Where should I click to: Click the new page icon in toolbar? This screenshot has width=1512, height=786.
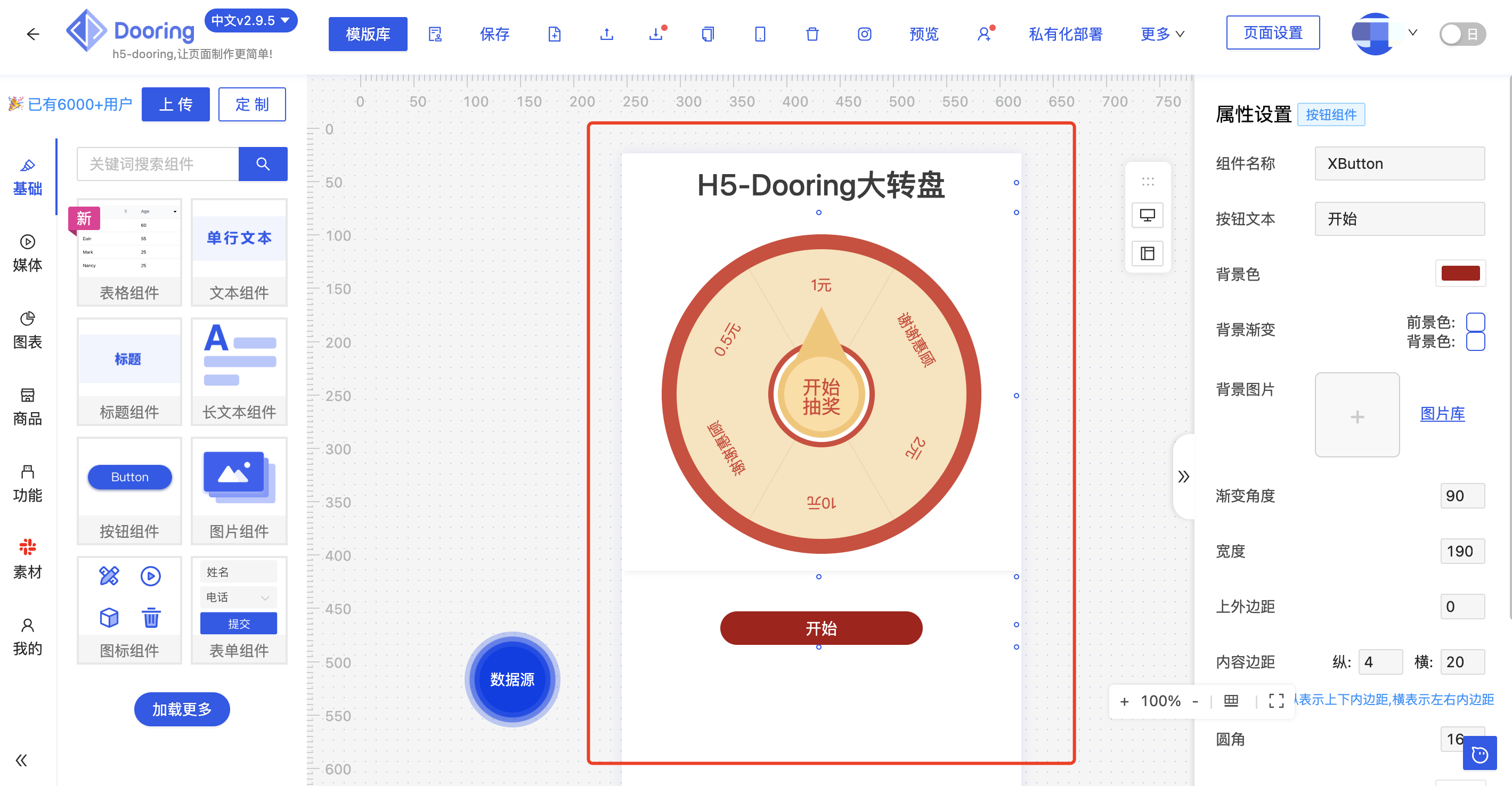pos(554,34)
